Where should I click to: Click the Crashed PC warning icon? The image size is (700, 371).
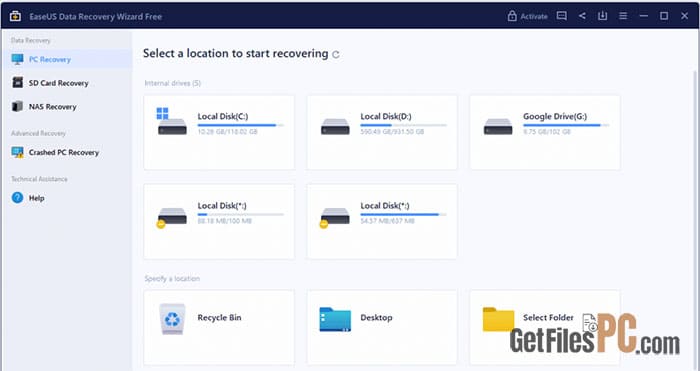[17, 152]
